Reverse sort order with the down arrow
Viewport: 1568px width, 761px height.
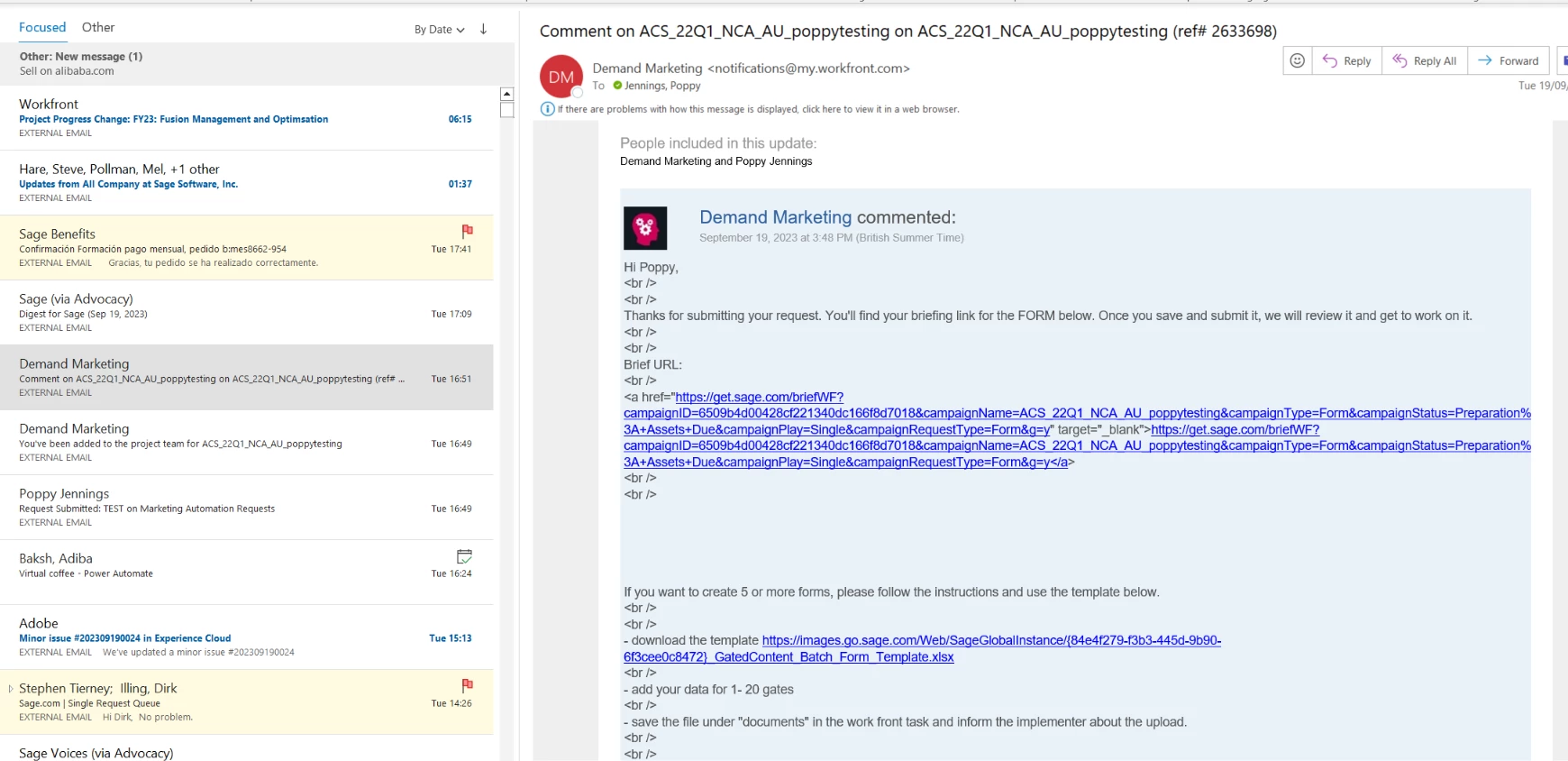(x=483, y=29)
